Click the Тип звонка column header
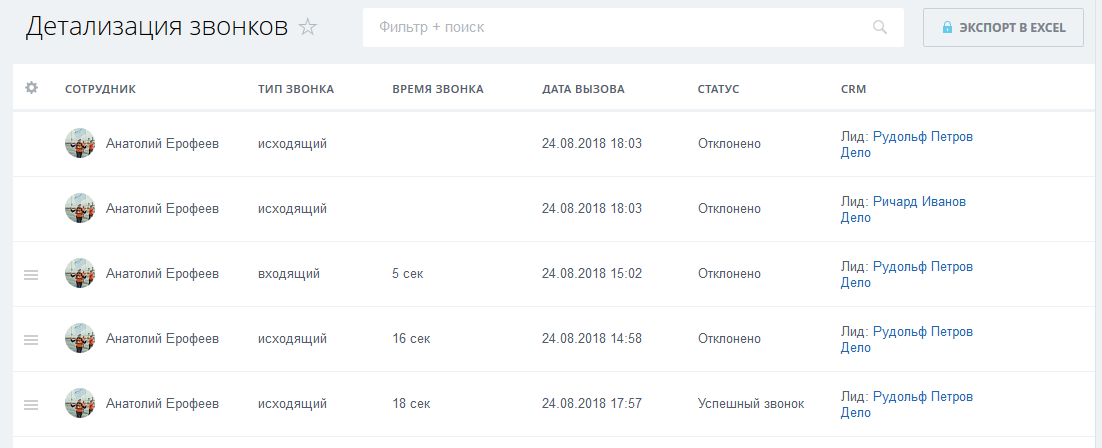The width and height of the screenshot is (1102, 448). pyautogui.click(x=296, y=89)
